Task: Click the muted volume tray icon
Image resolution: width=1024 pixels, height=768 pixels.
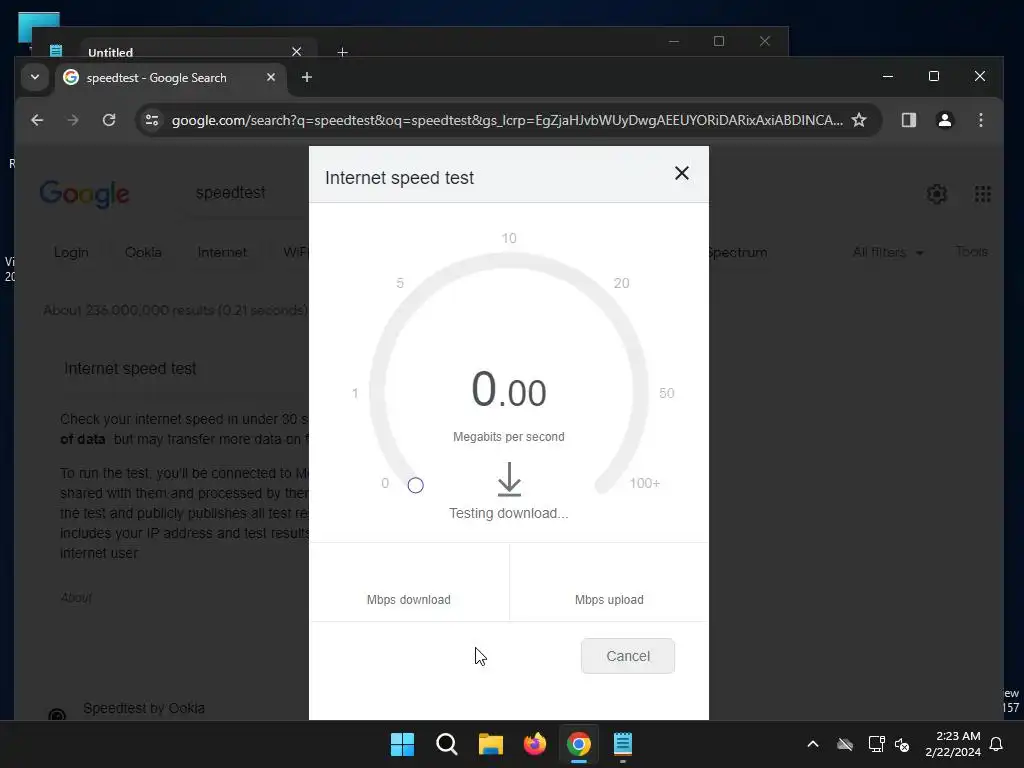Action: point(902,744)
